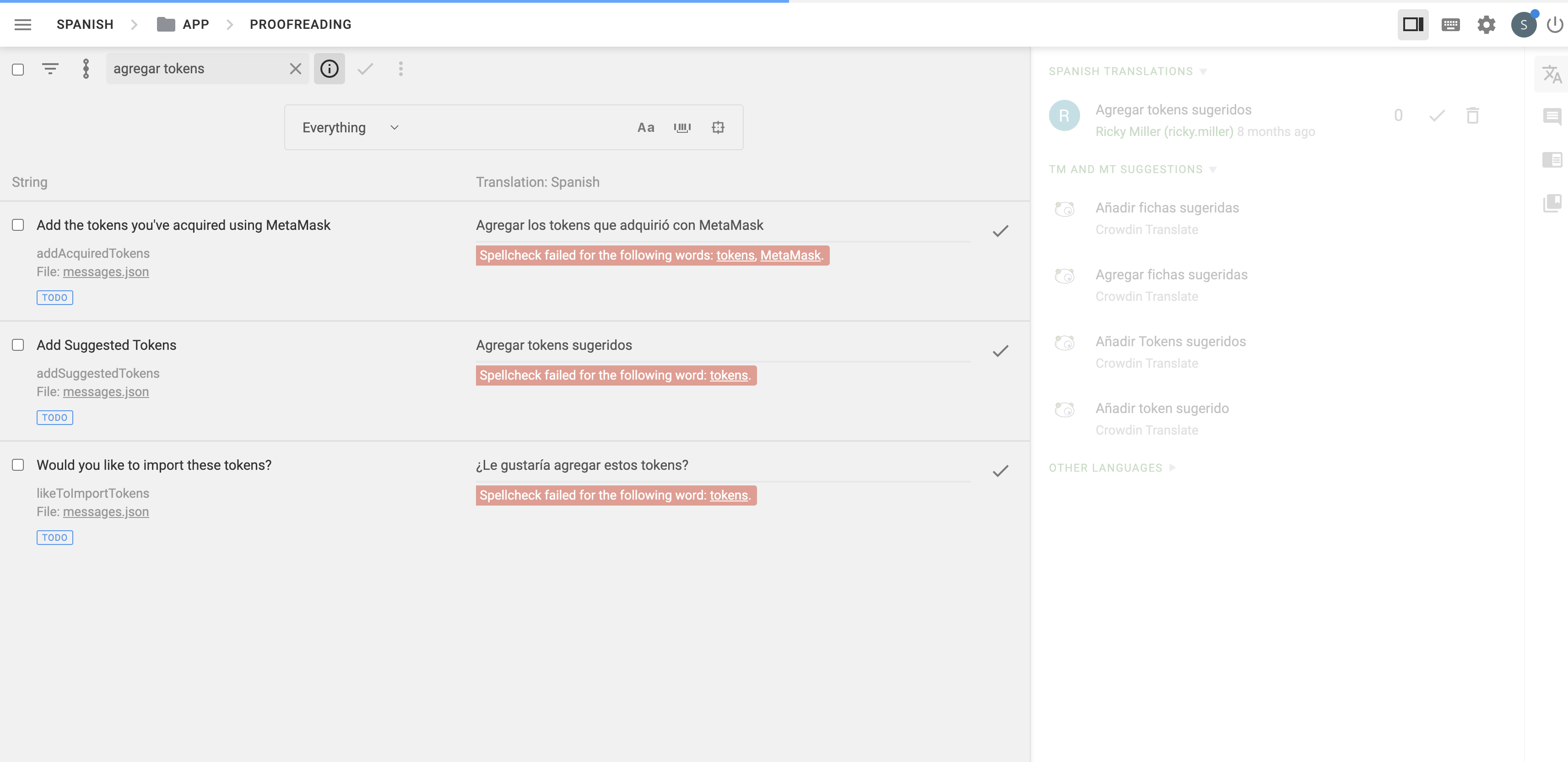Approve the 'Agregar tokens sugeridos' translation checkmark
Viewport: 1568px width, 762px height.
point(1000,351)
